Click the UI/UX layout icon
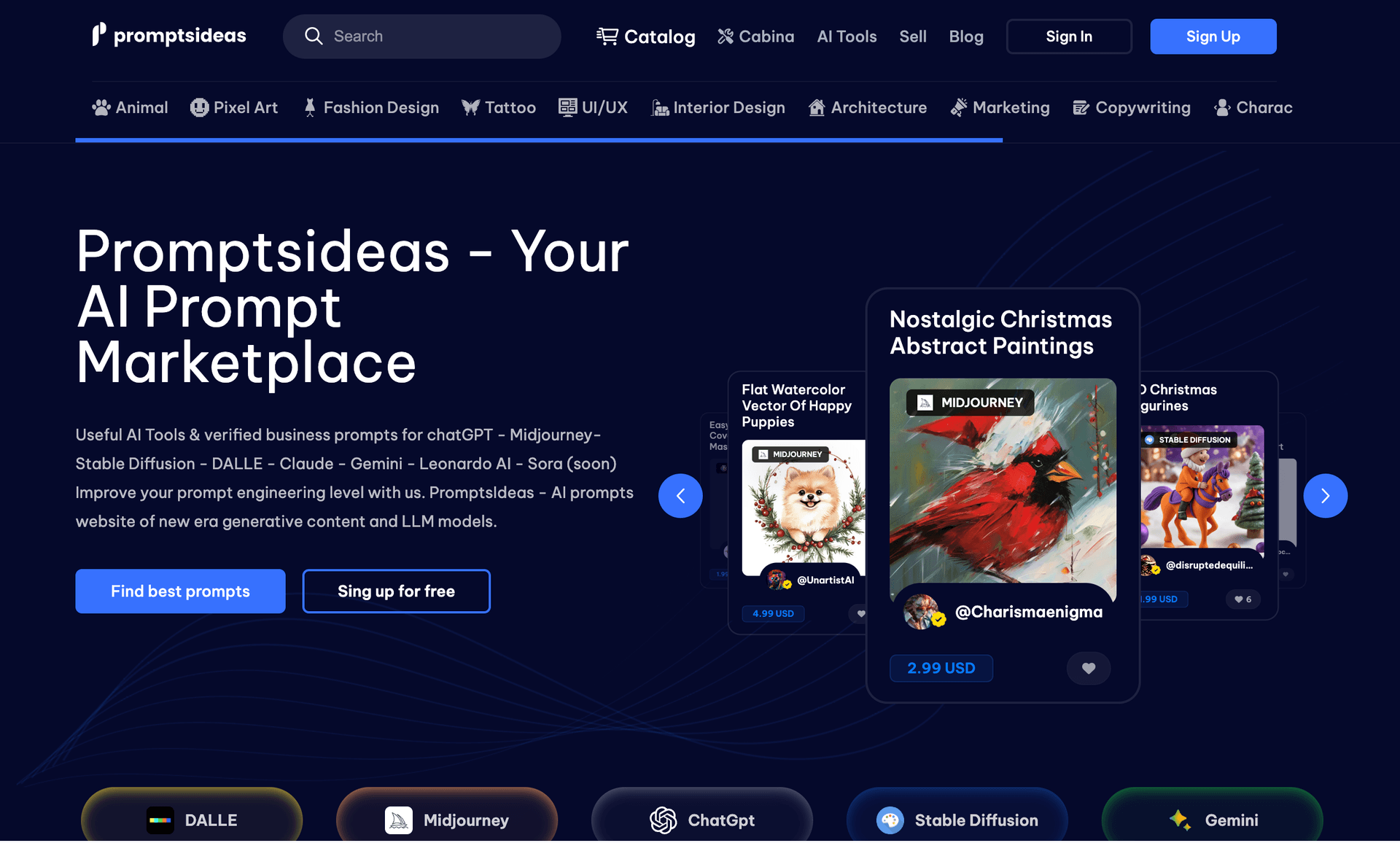1400x843 pixels. pos(567,107)
